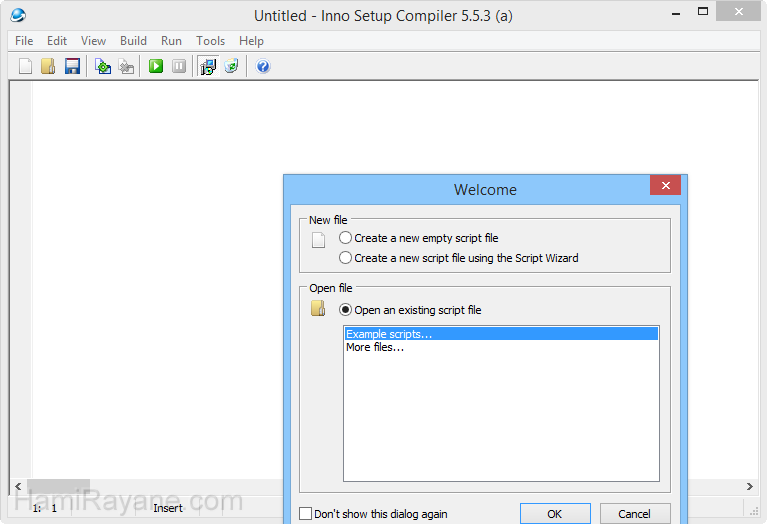Open the Run menu

(x=171, y=41)
